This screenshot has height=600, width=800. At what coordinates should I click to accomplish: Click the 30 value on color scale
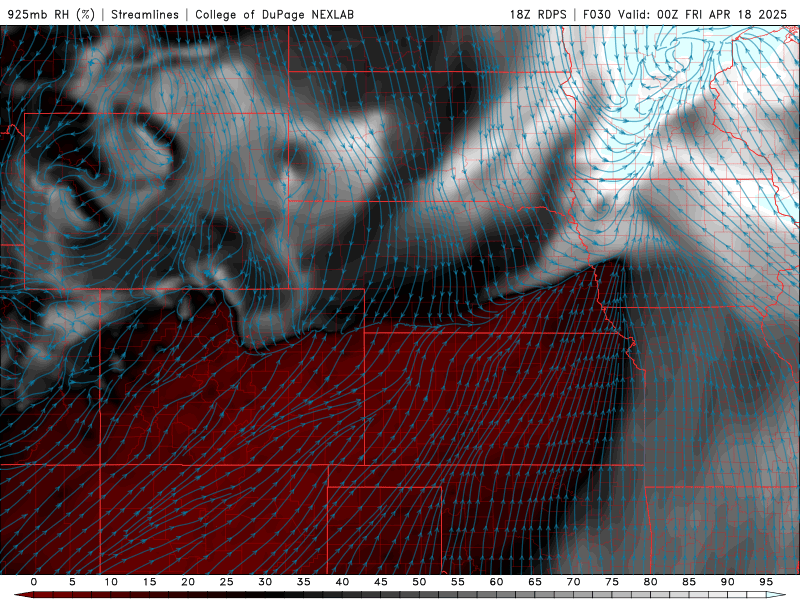point(265,582)
